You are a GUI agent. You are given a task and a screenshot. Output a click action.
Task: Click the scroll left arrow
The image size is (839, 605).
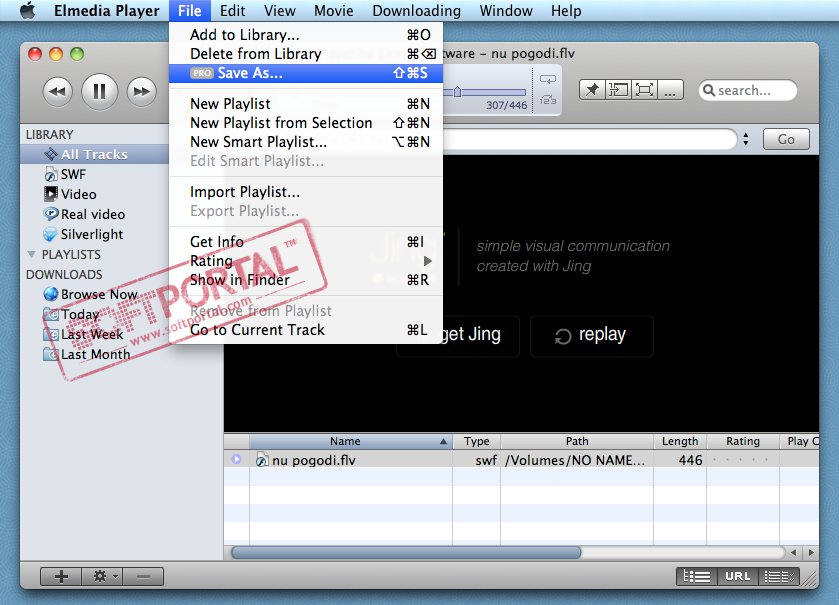pyautogui.click(x=794, y=553)
